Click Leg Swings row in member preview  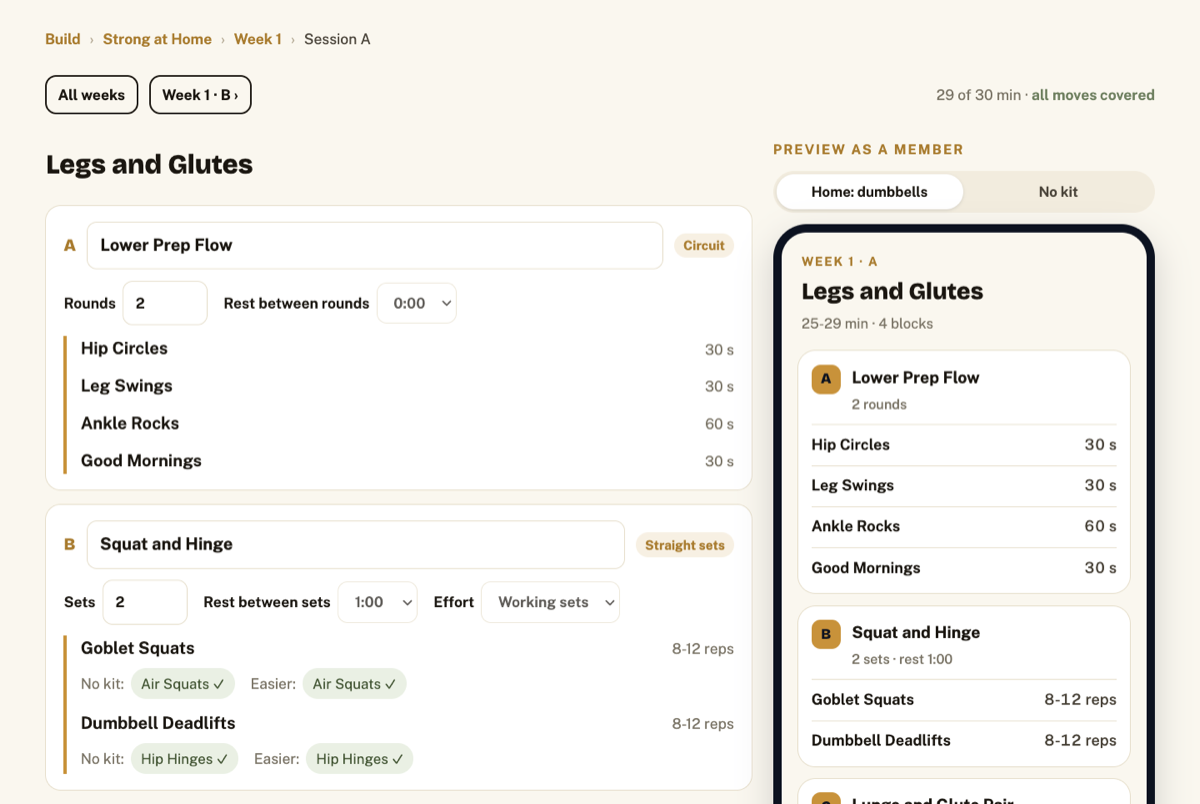[964, 485]
